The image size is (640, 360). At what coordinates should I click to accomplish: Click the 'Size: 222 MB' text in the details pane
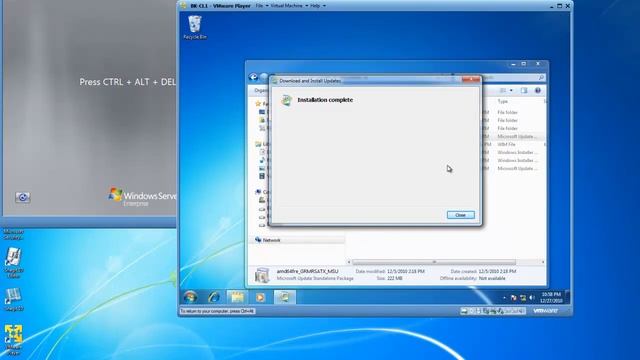click(x=389, y=278)
